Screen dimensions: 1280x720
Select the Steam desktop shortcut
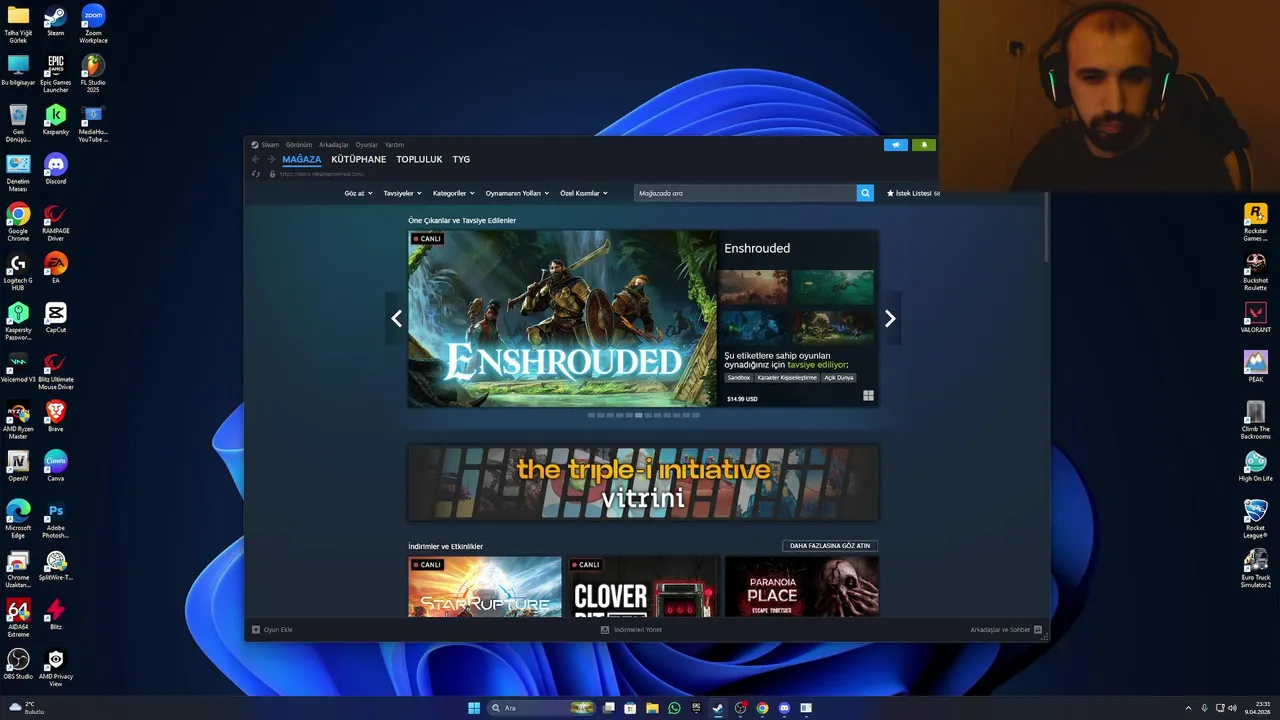55,22
